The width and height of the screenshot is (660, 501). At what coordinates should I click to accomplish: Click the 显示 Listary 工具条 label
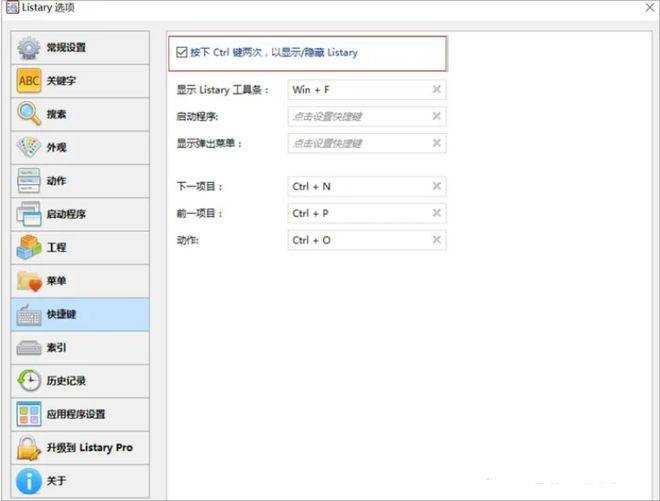222,90
